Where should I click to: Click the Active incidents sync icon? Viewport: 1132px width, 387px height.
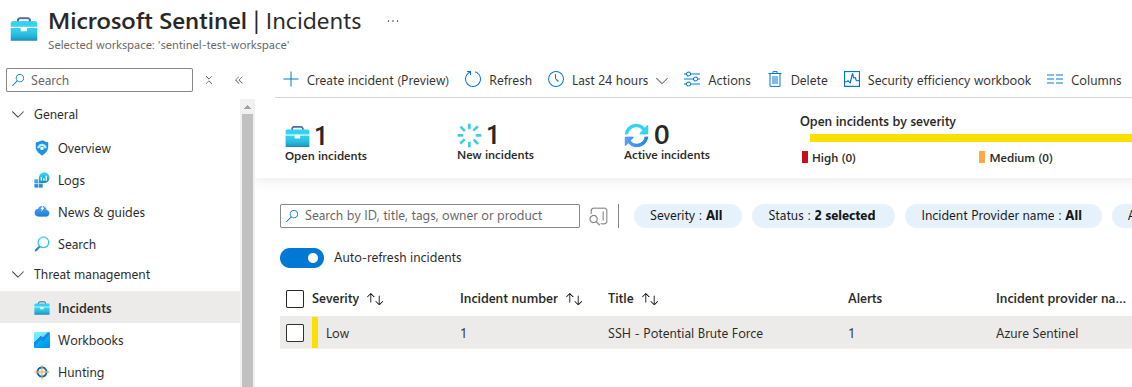(x=637, y=136)
